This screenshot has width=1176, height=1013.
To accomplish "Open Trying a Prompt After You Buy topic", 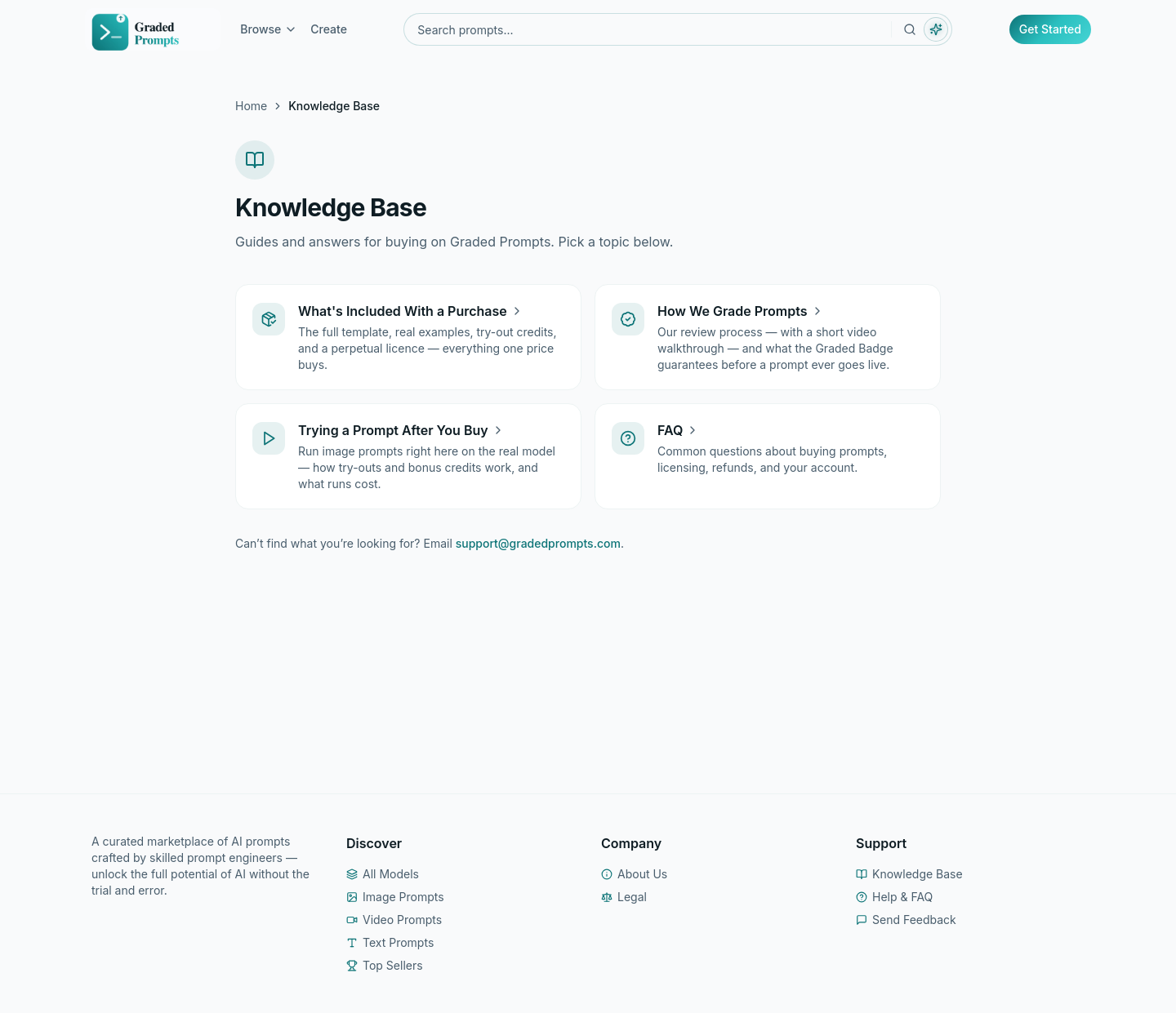I will 393,430.
